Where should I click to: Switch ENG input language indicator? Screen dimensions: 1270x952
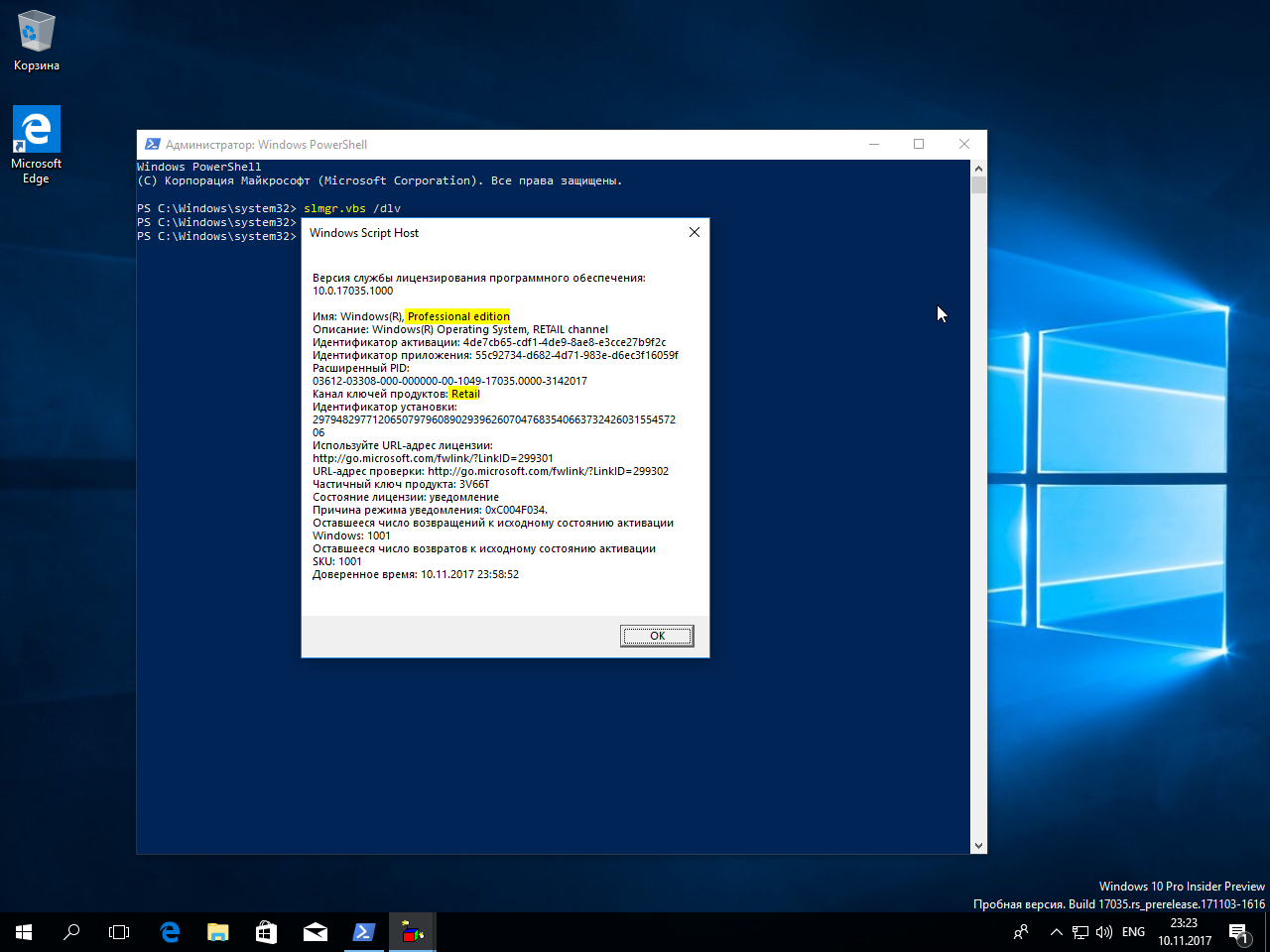pos(1133,932)
